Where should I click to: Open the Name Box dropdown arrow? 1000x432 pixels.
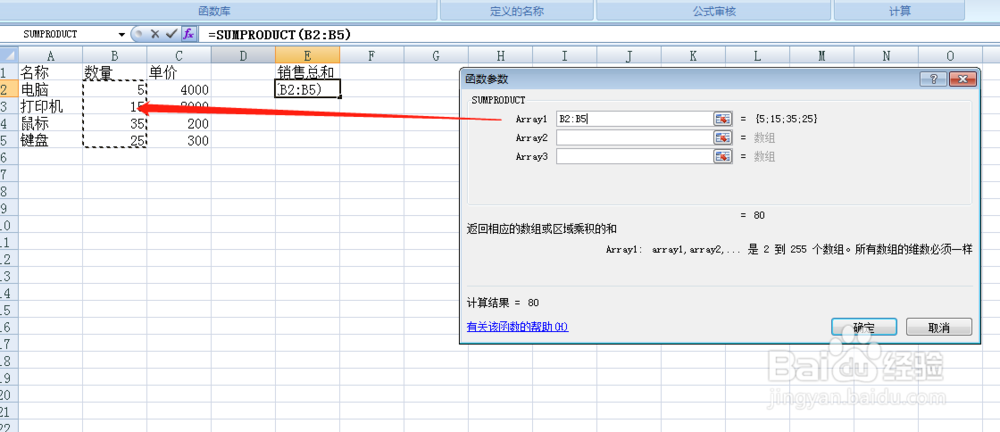tap(122, 34)
